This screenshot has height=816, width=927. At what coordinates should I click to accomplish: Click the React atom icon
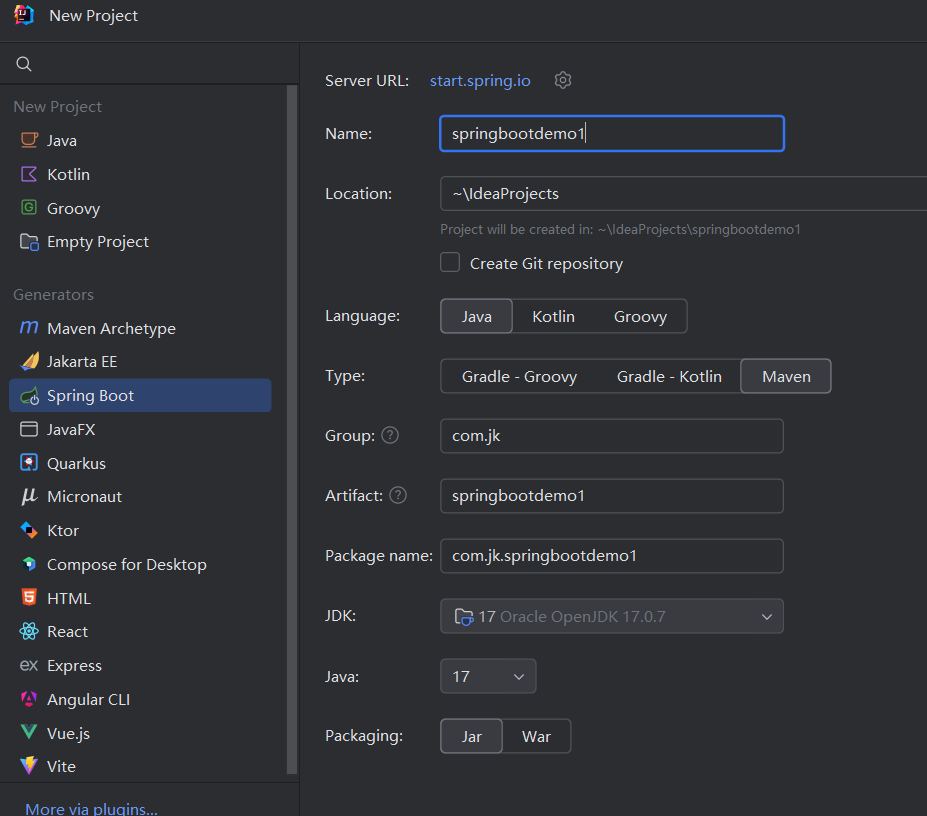pyautogui.click(x=29, y=632)
